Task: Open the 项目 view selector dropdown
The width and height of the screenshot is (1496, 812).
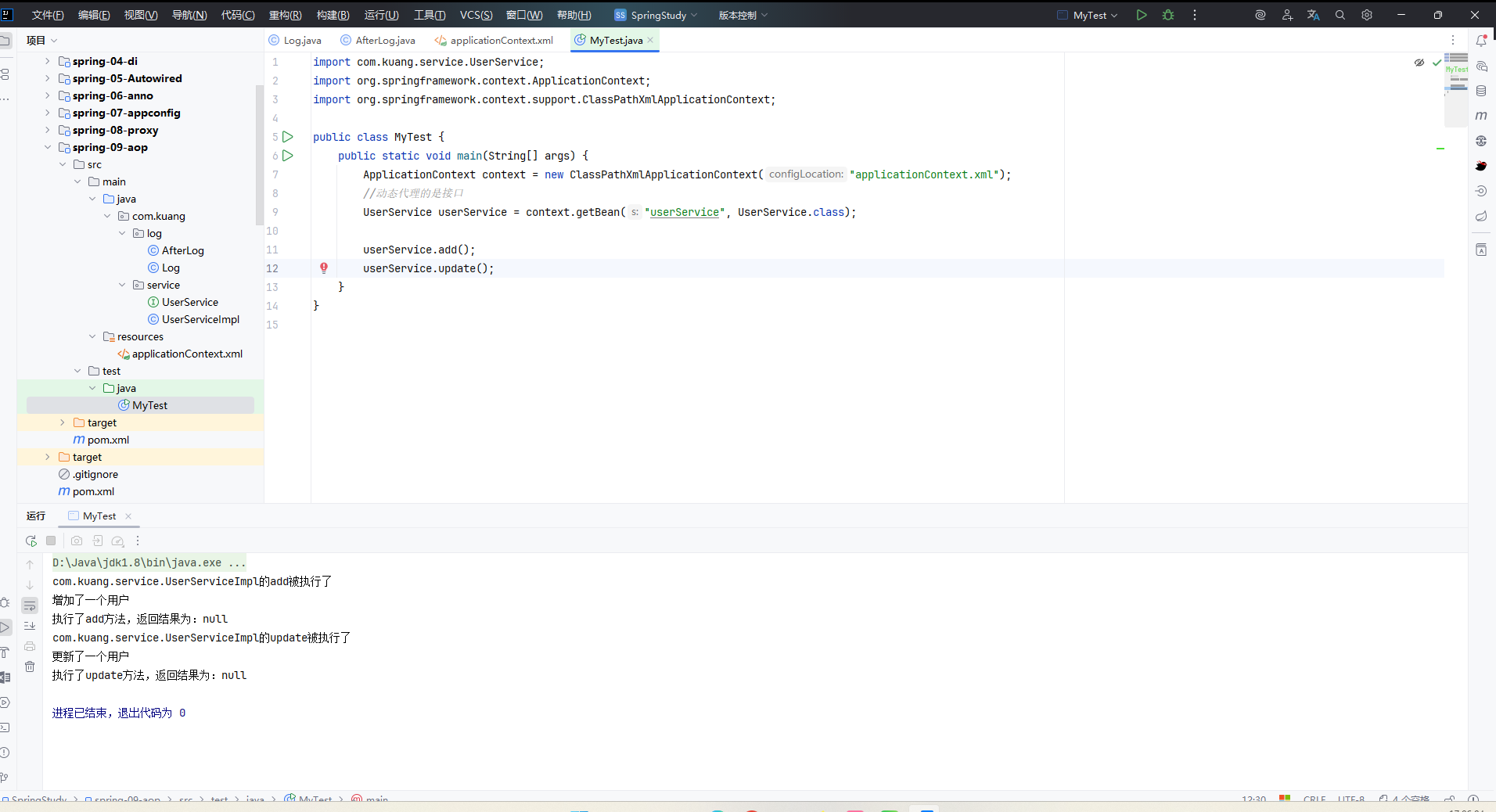Action: (41, 41)
